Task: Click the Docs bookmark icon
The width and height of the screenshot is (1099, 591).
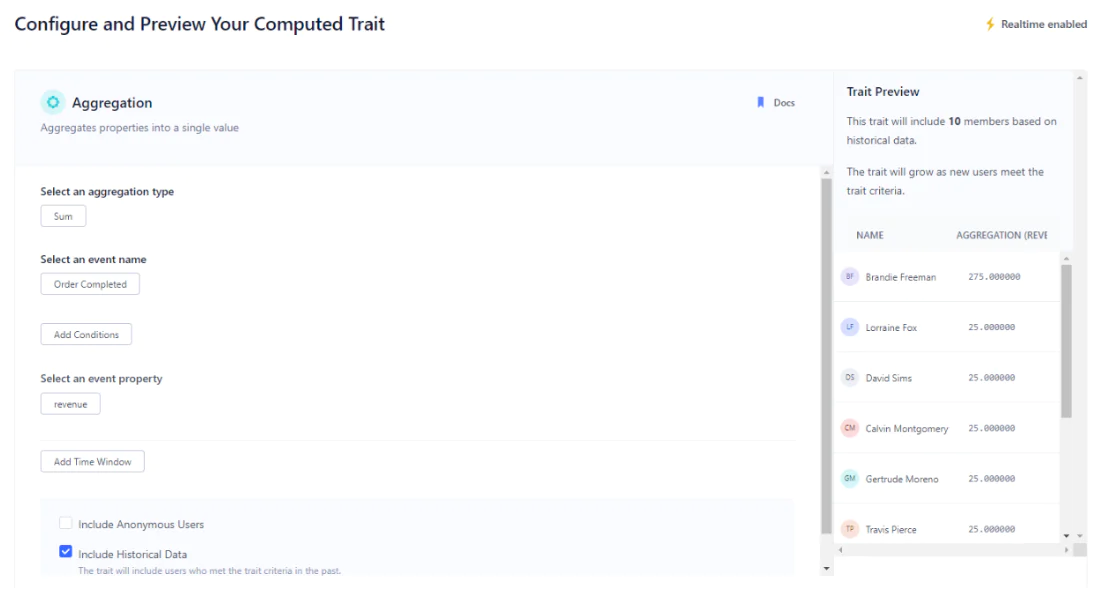Action: coord(760,102)
